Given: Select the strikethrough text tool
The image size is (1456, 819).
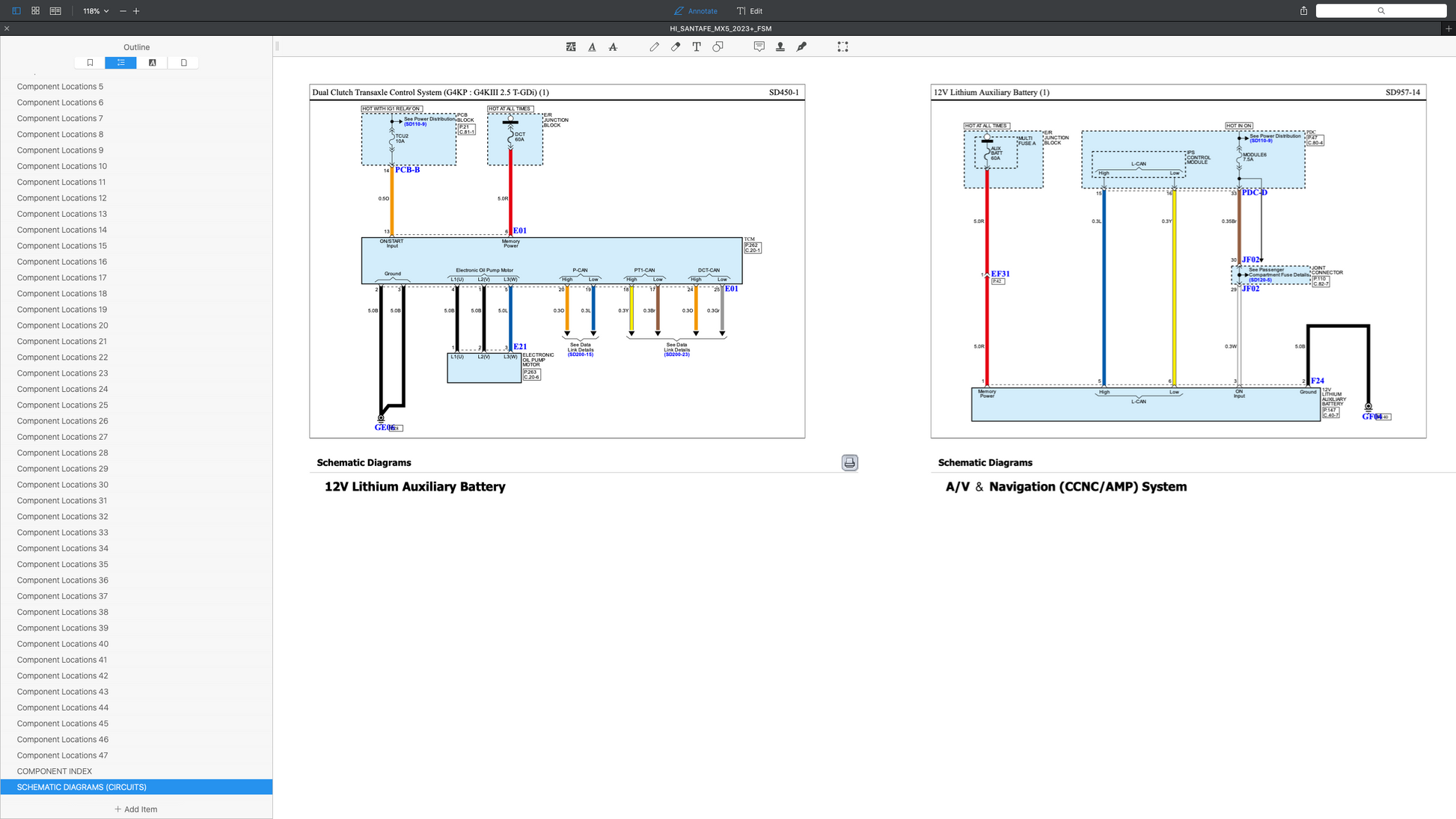Looking at the screenshot, I should tap(613, 46).
